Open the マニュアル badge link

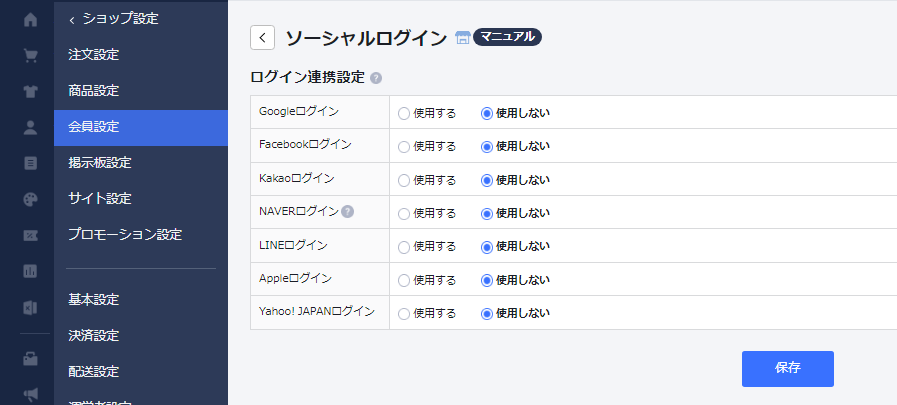[507, 37]
